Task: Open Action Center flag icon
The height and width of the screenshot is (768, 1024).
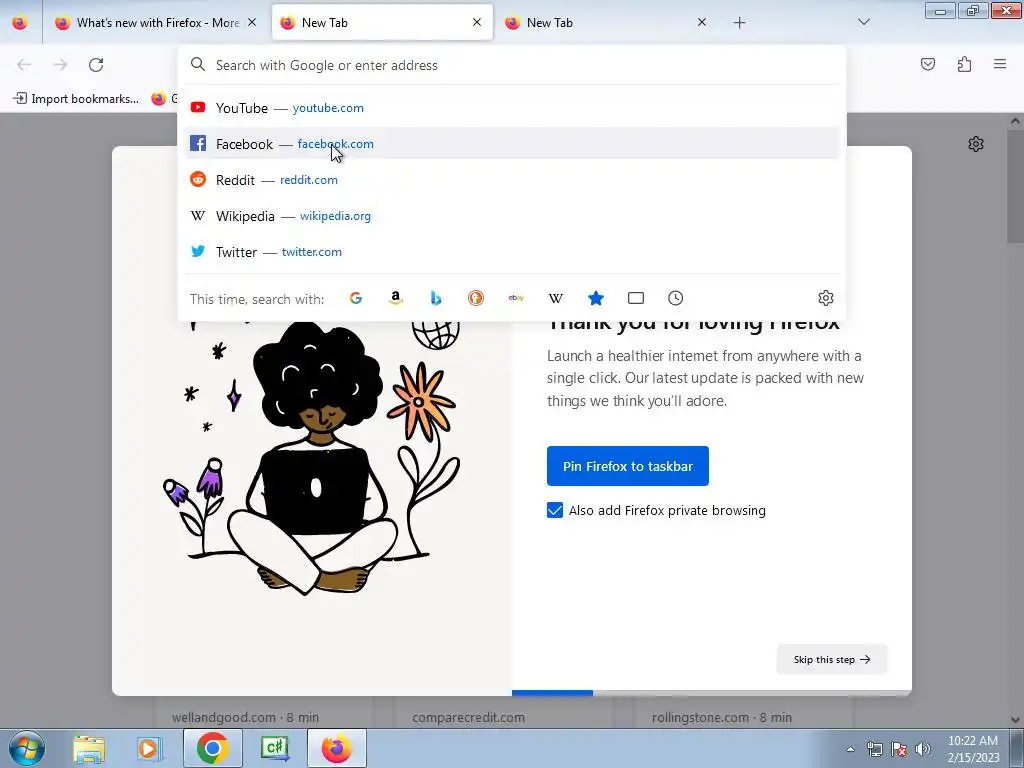Action: (x=899, y=749)
